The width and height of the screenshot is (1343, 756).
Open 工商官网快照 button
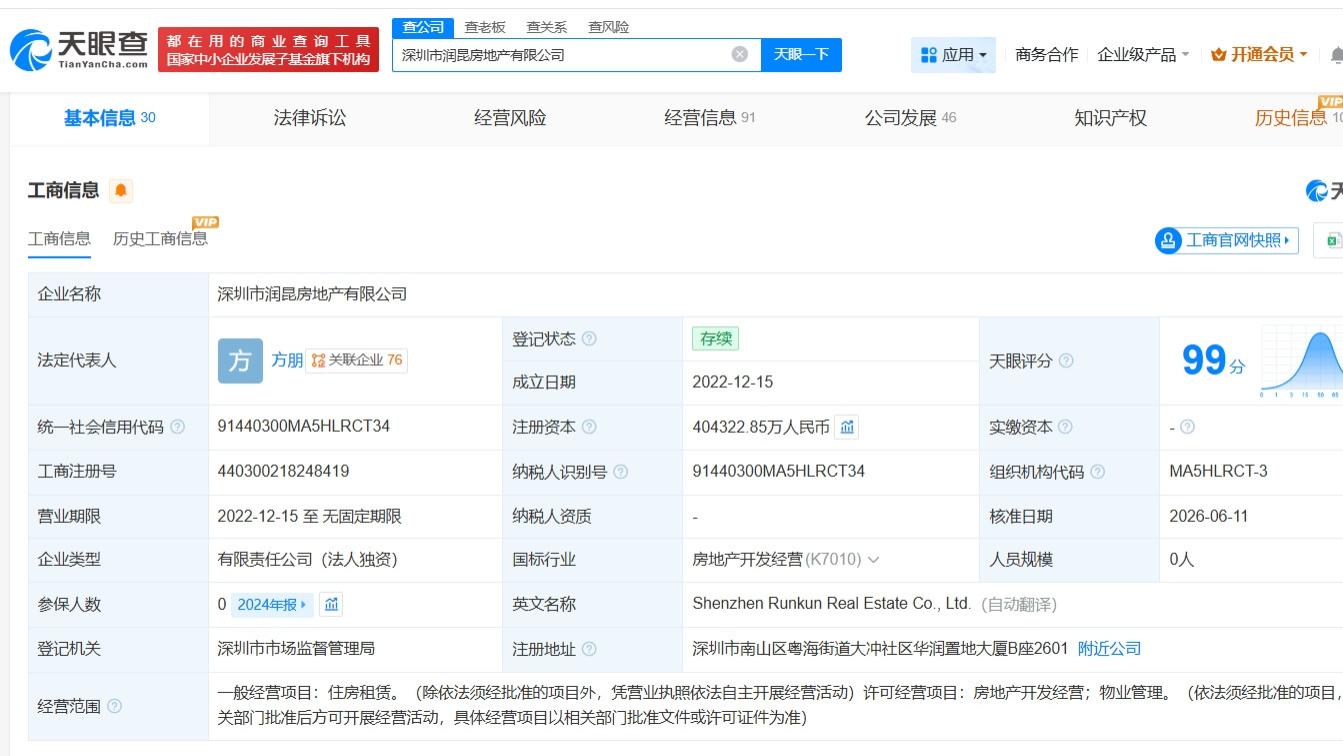(1227, 240)
